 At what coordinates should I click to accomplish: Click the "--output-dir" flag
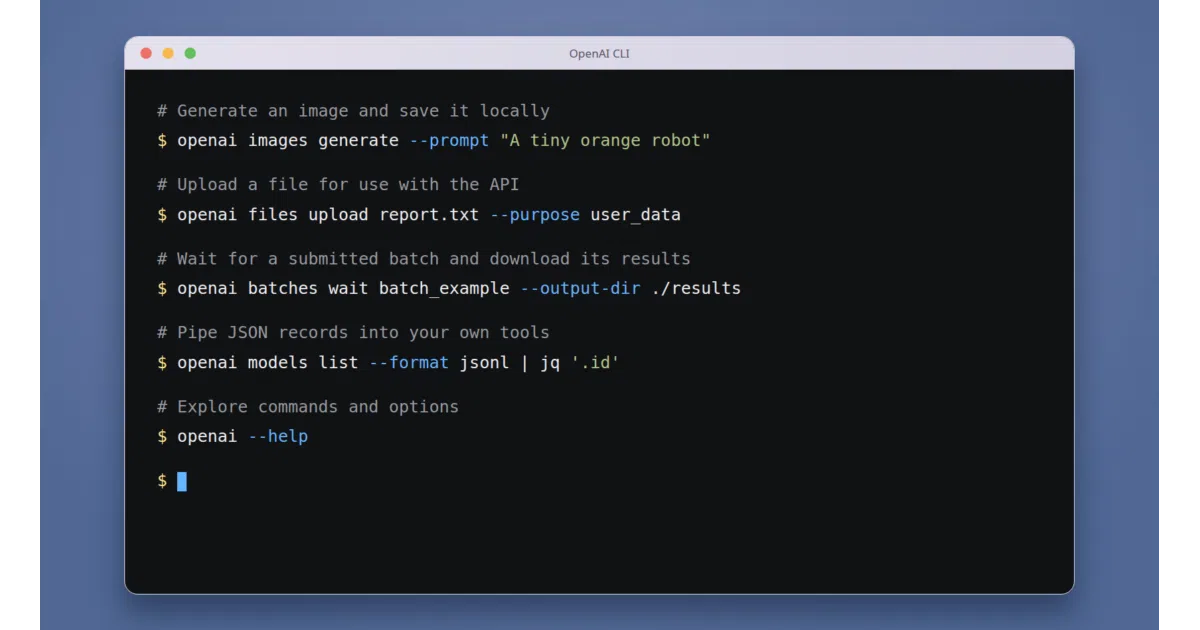580,289
